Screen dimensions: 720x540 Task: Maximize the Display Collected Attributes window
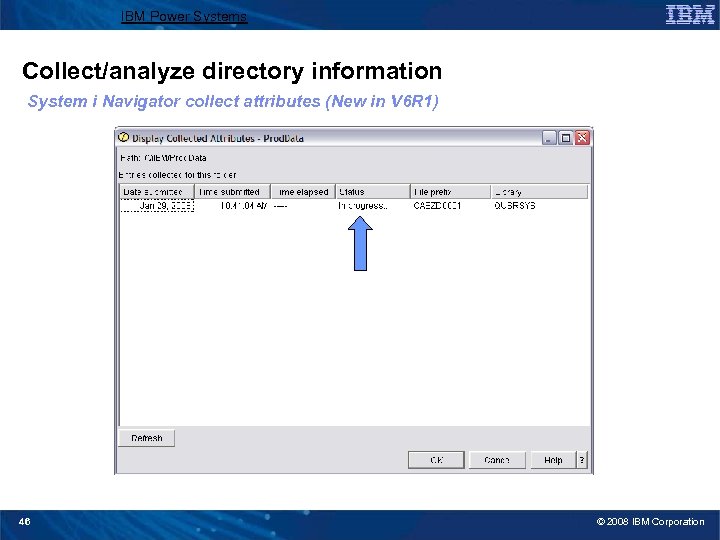[566, 138]
